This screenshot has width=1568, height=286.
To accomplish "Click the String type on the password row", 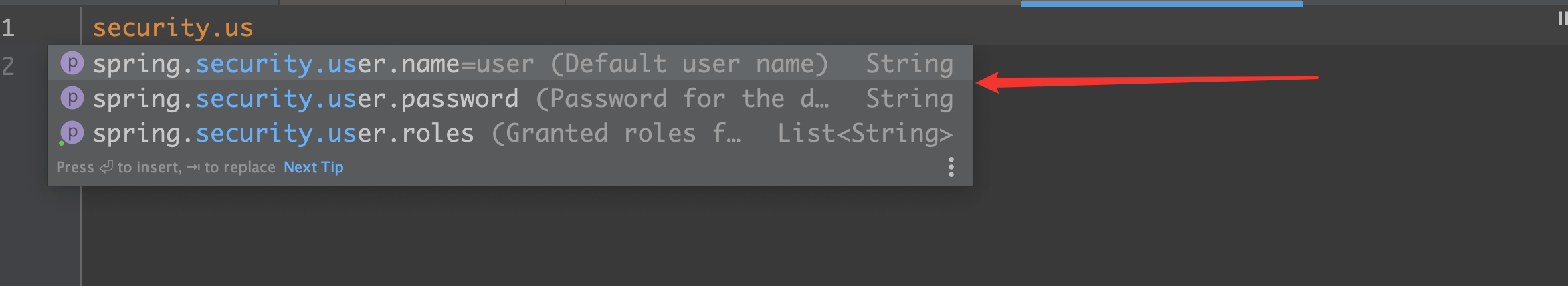I will (x=909, y=99).
